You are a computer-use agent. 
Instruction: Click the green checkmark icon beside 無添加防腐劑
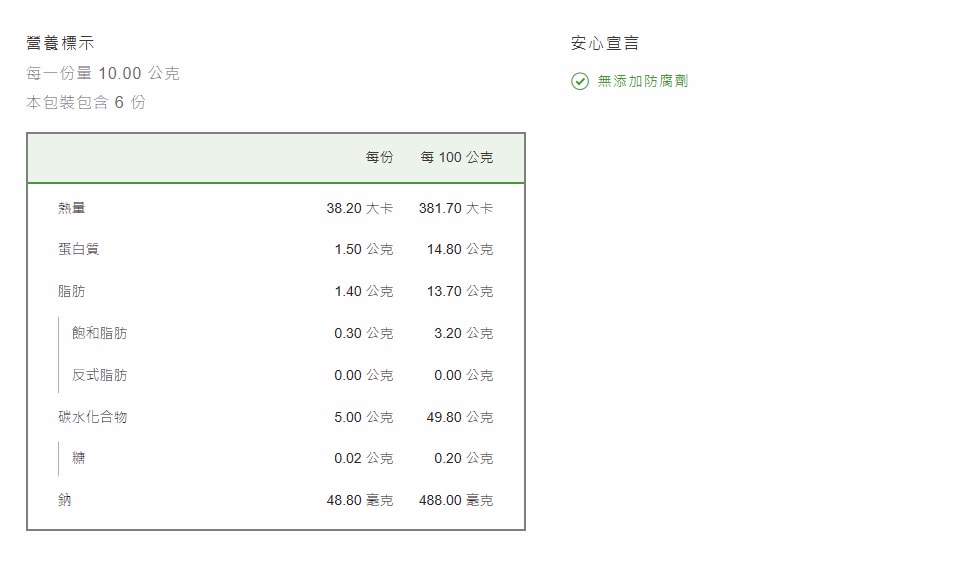[x=580, y=81]
